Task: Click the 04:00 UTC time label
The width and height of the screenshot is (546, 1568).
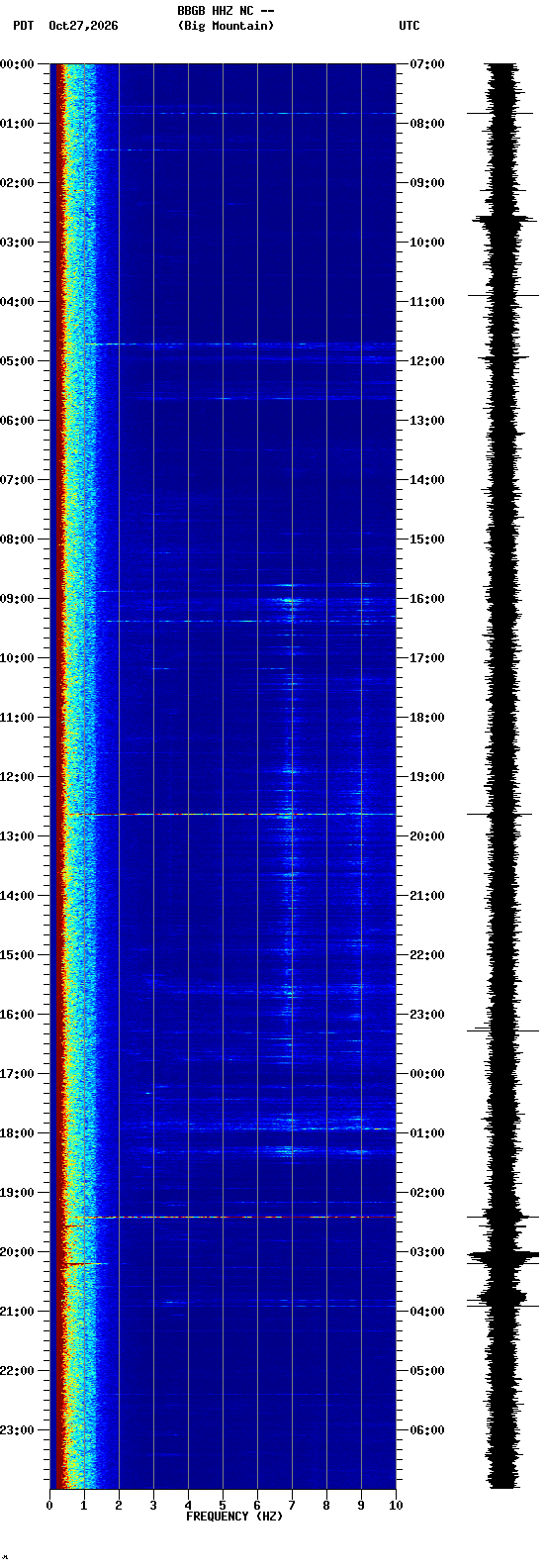Action: pyautogui.click(x=427, y=1312)
